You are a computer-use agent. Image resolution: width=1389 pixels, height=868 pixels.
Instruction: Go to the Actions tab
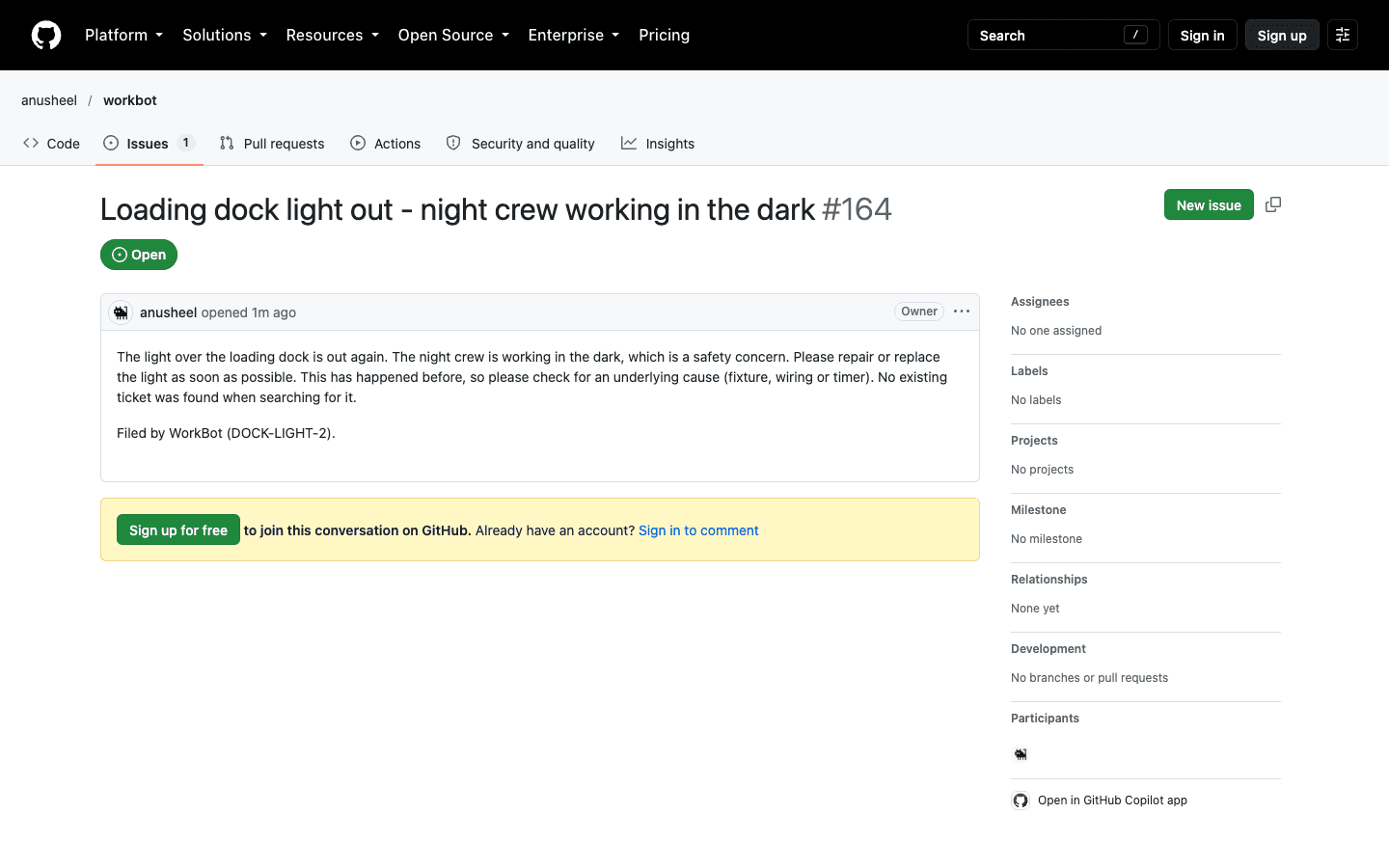point(386,144)
